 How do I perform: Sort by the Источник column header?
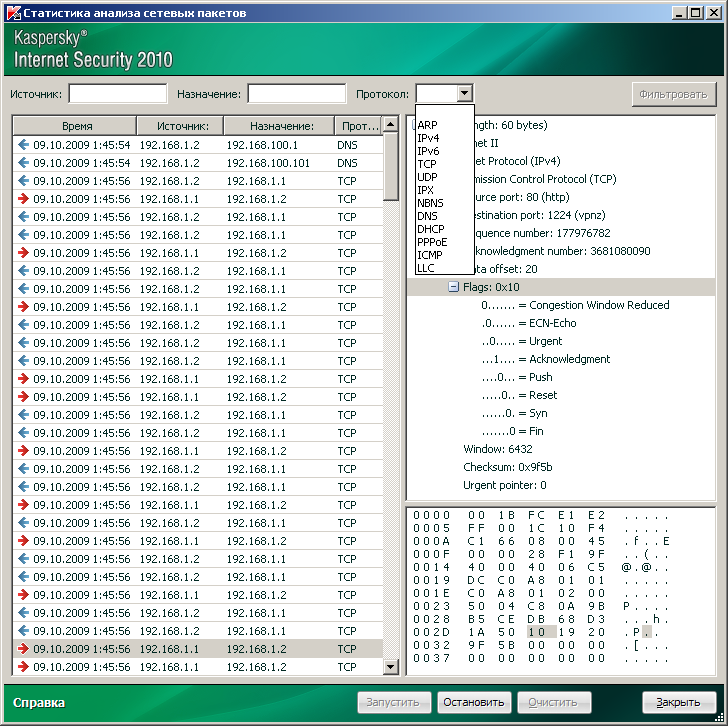click(180, 126)
